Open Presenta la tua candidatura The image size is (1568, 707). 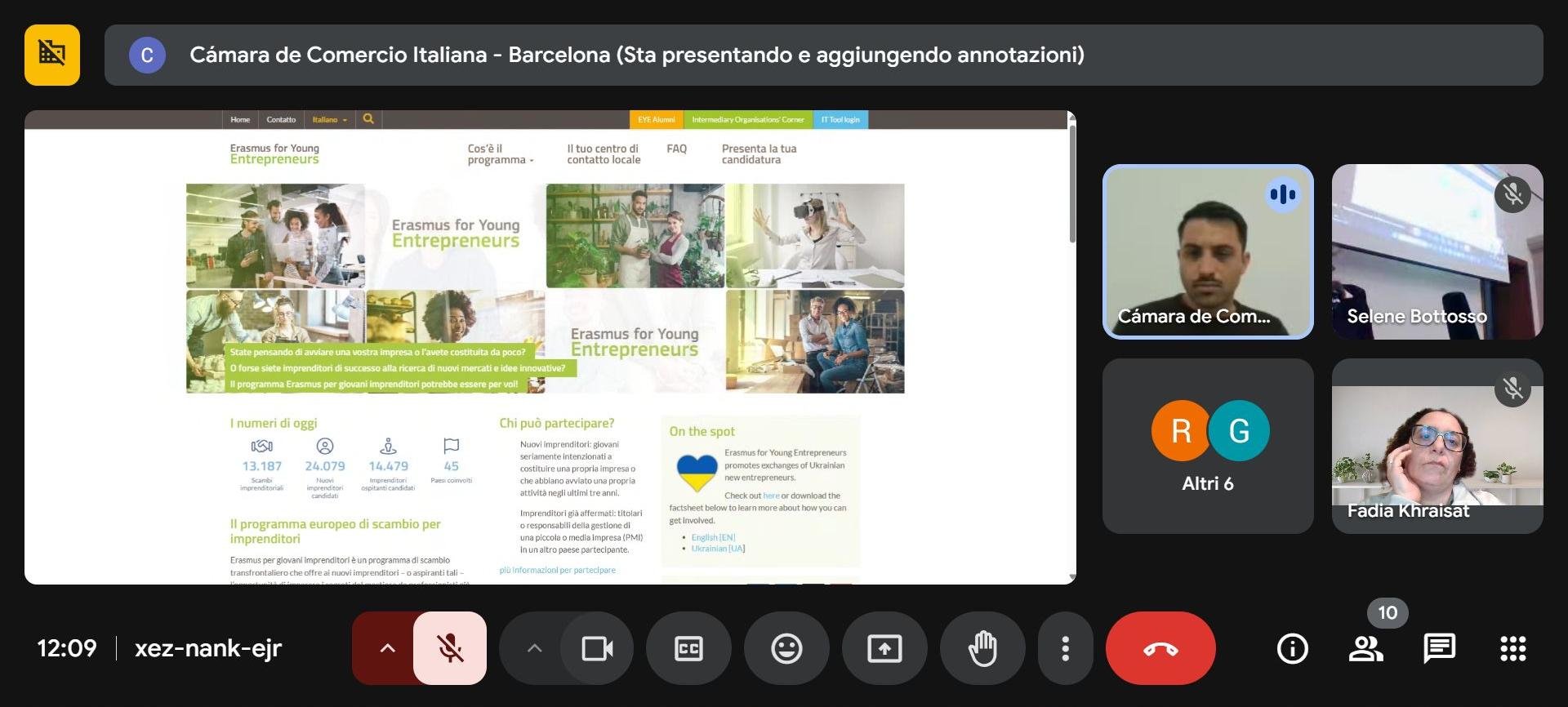coord(759,154)
